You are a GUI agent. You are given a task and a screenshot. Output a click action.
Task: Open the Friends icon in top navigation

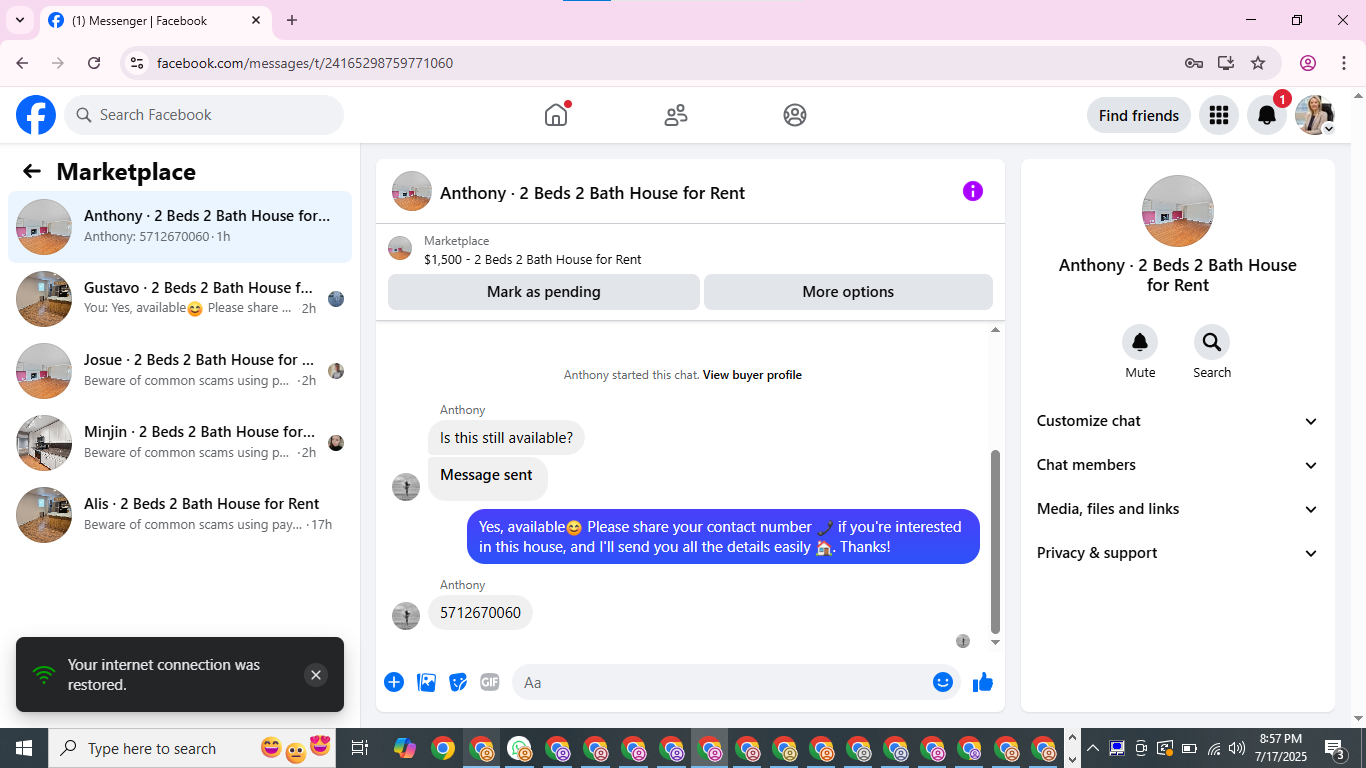click(676, 115)
